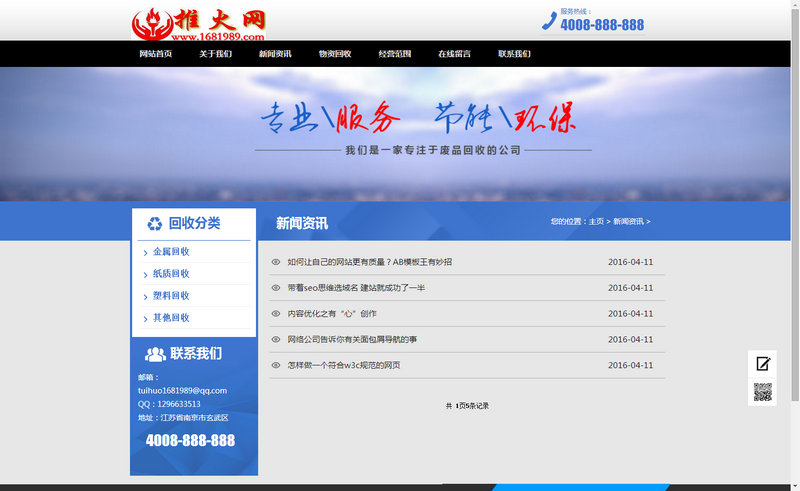This screenshot has width=800, height=491.
Task: Click the 回收分类 sidebar heading
Action: (194, 223)
